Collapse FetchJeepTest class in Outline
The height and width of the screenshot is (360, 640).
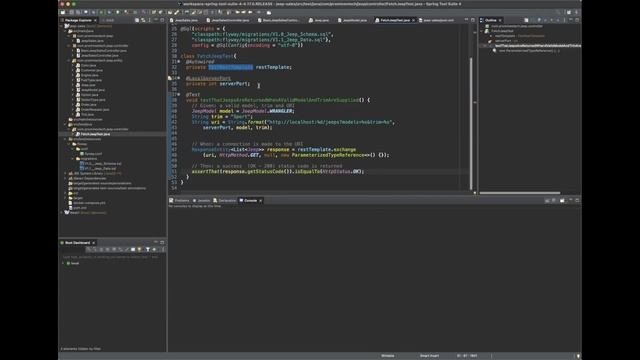pos(482,31)
